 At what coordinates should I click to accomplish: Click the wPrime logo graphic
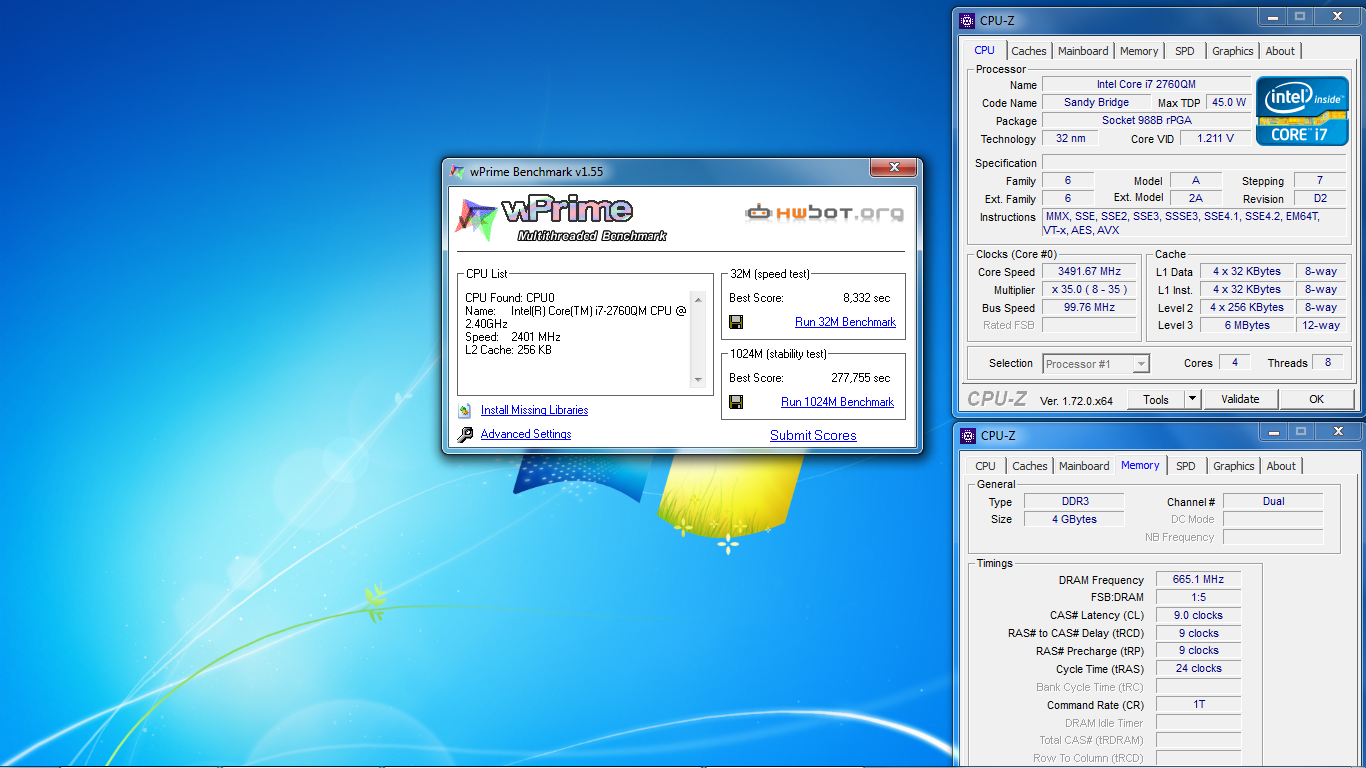click(x=560, y=219)
